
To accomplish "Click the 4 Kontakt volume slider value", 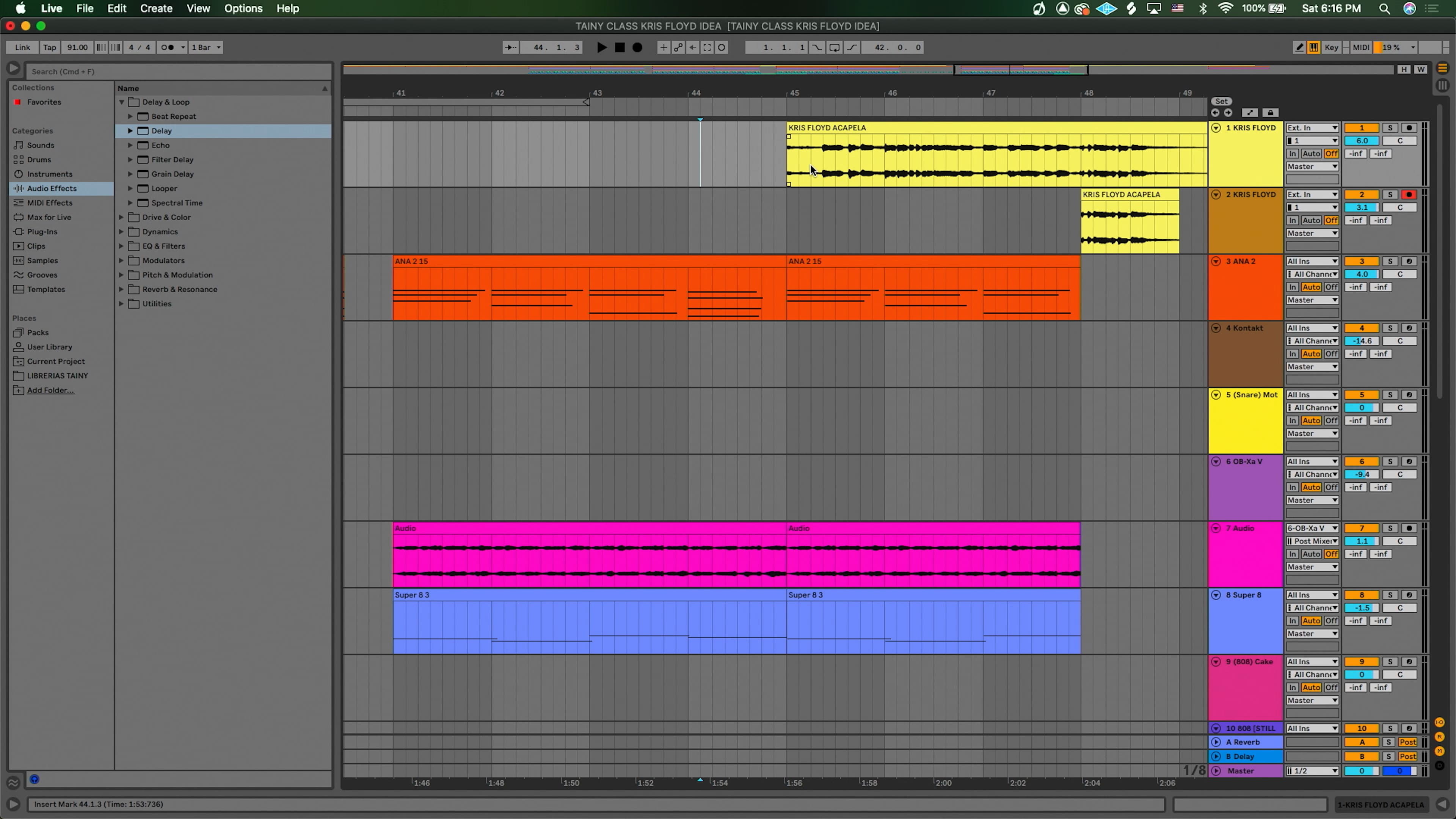I will click(1361, 341).
